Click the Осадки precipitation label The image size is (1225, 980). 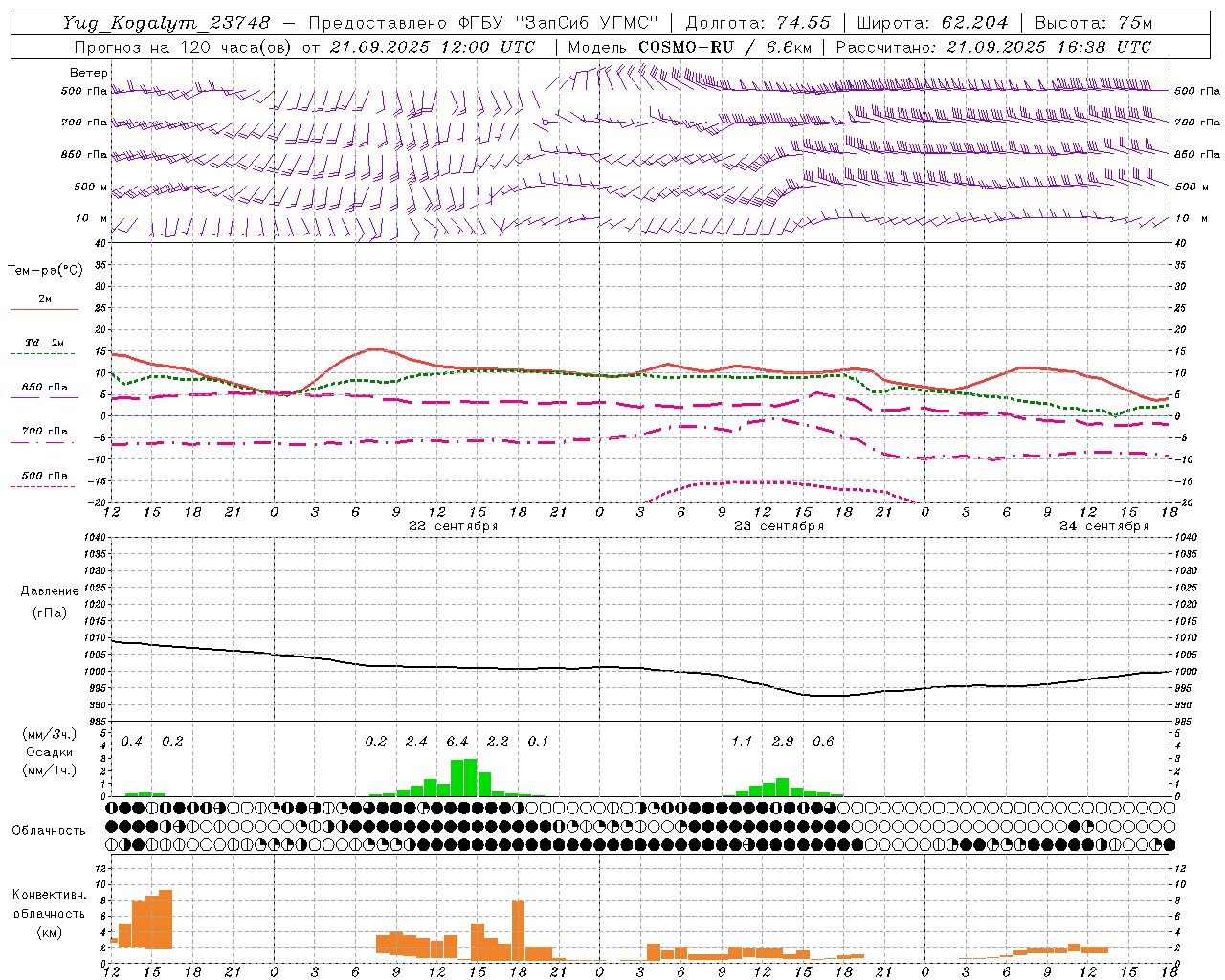tap(50, 752)
